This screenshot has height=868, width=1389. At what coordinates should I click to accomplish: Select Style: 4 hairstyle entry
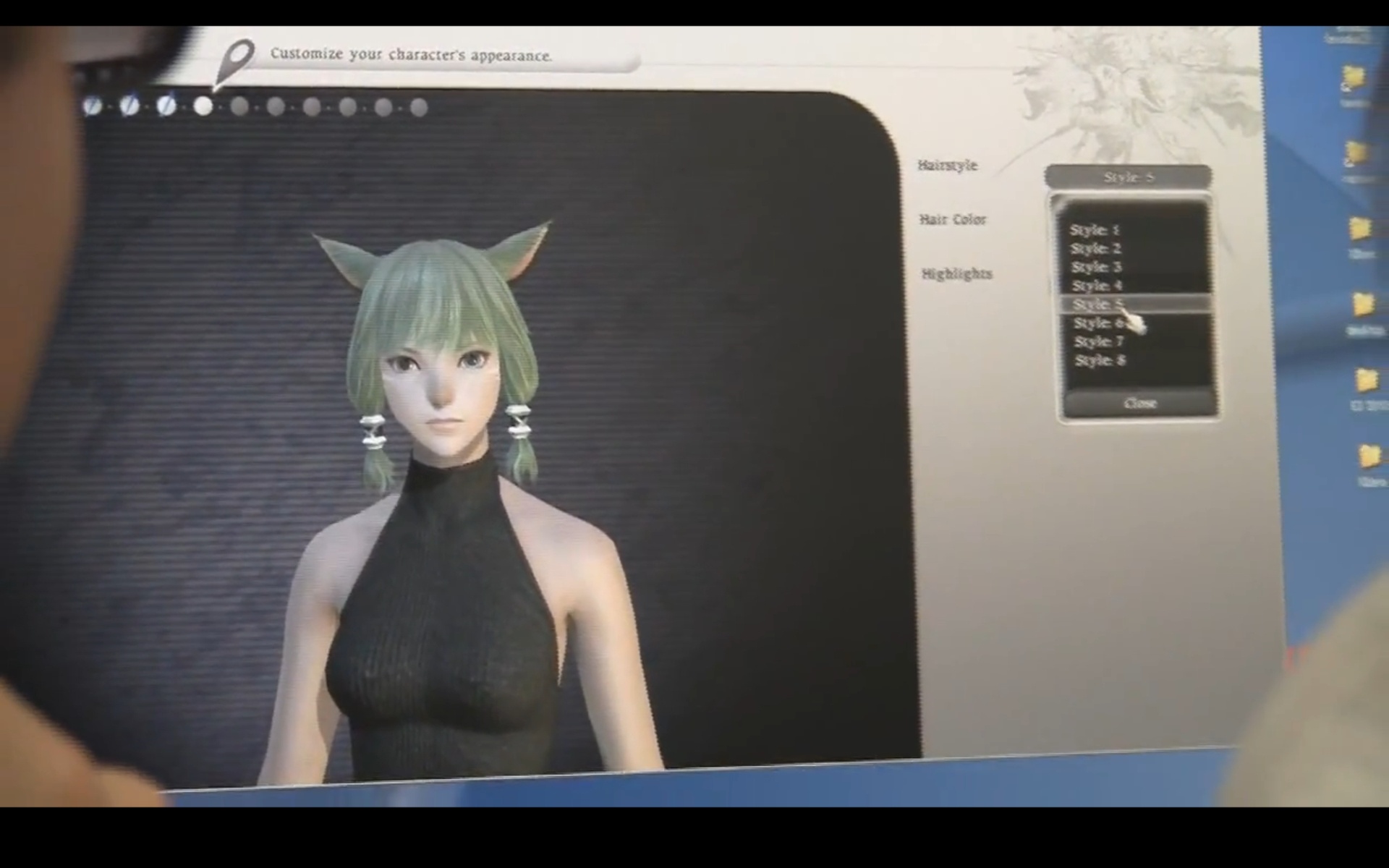pos(1097,286)
